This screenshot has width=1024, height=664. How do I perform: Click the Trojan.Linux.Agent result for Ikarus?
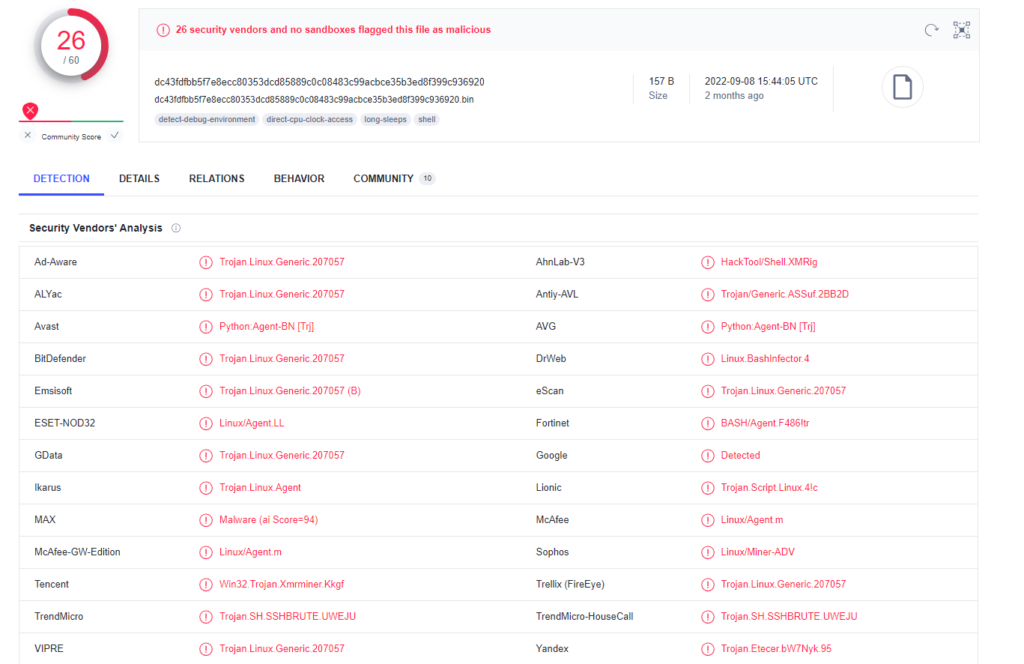coord(260,488)
